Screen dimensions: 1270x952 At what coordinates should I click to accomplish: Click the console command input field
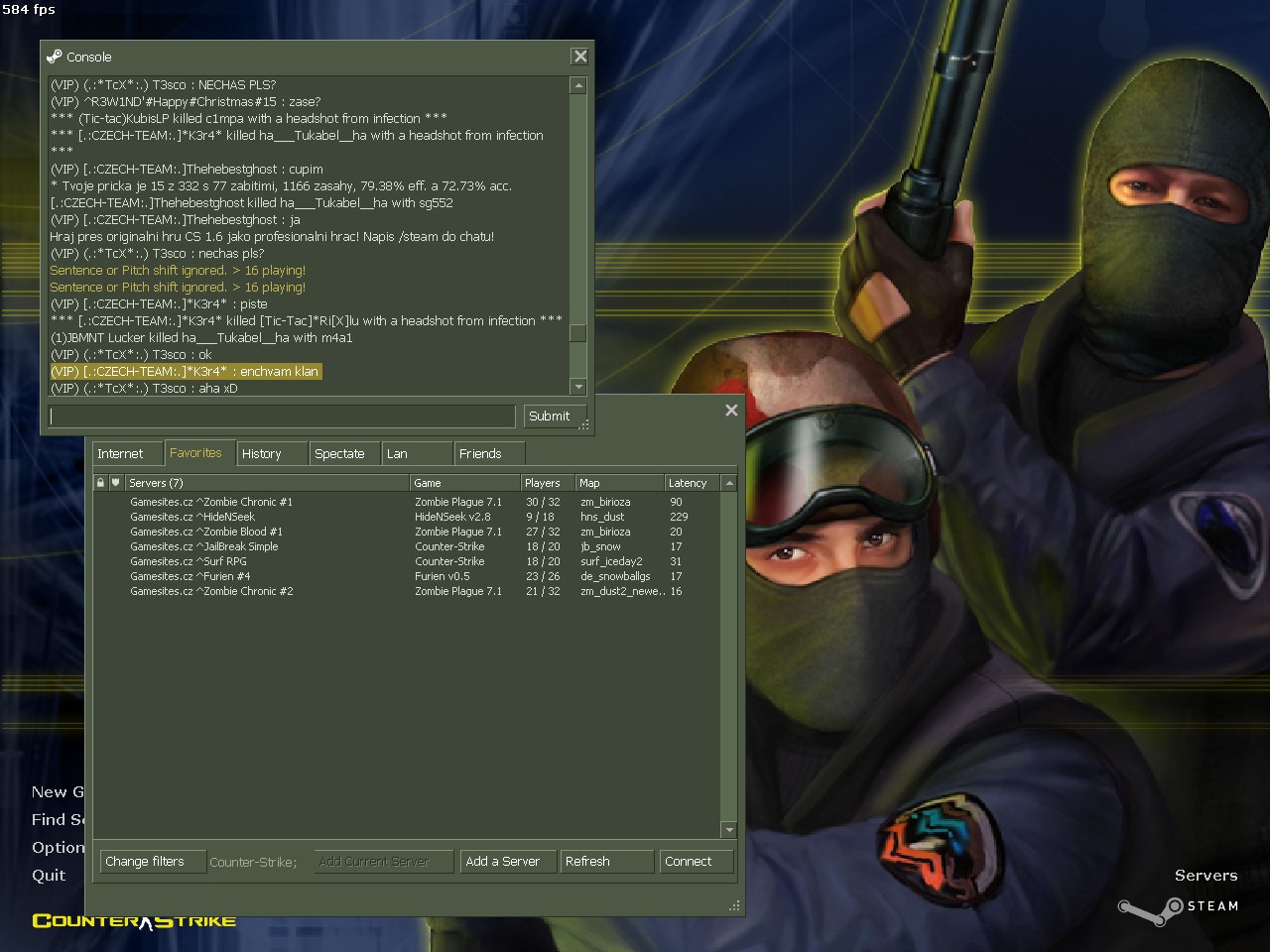pos(283,416)
